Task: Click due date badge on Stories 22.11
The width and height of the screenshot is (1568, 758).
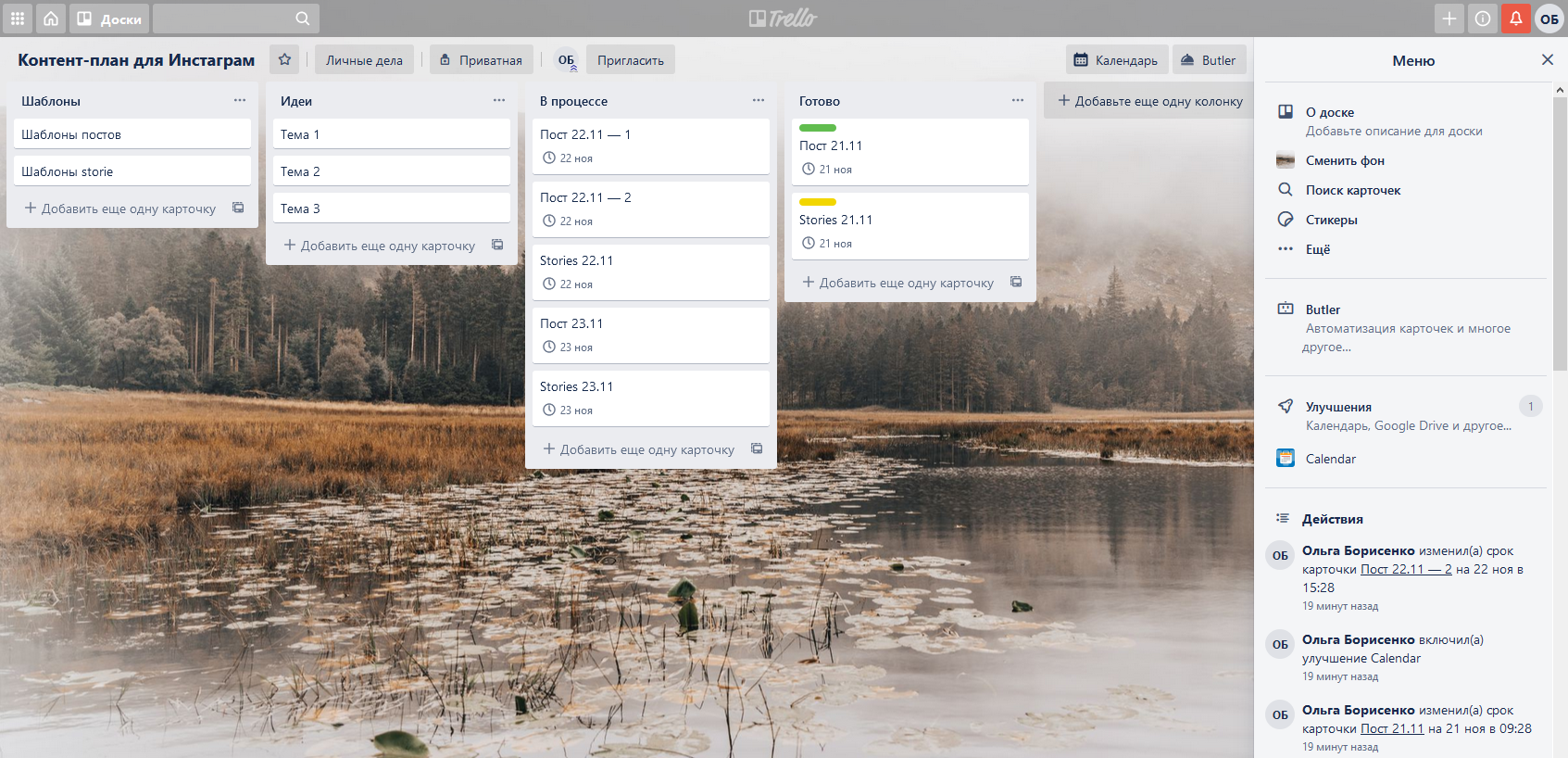Action: point(568,284)
